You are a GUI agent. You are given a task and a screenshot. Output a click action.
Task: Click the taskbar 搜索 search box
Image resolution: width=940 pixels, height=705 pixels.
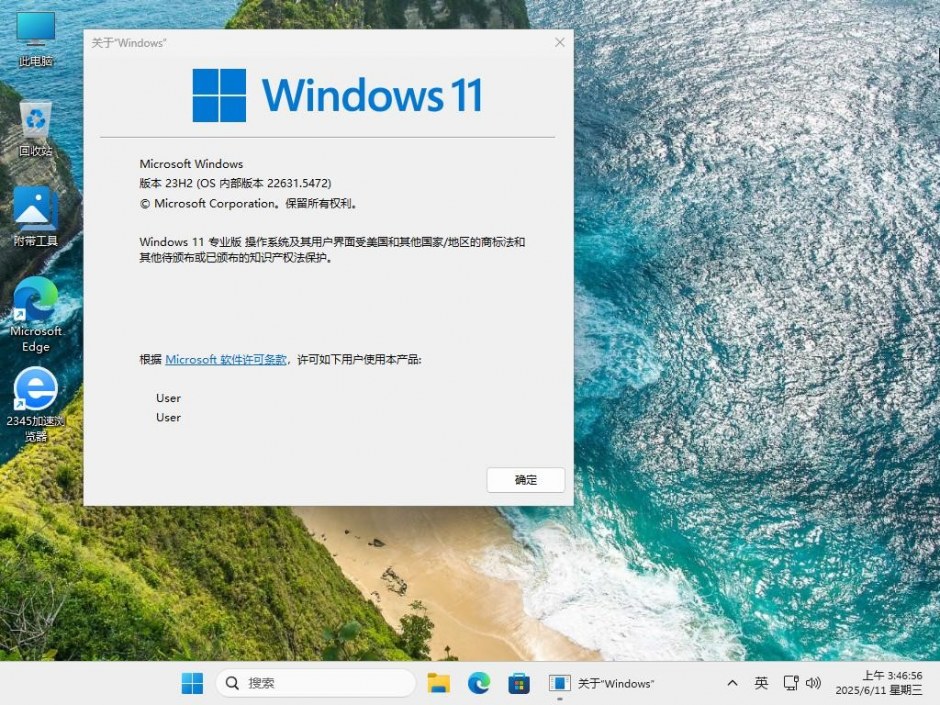pos(315,683)
